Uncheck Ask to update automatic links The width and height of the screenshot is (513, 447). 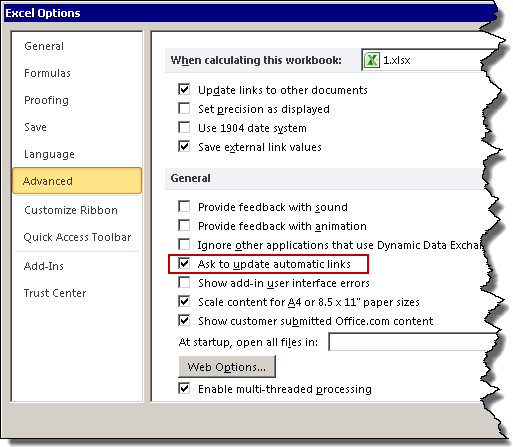(x=184, y=263)
